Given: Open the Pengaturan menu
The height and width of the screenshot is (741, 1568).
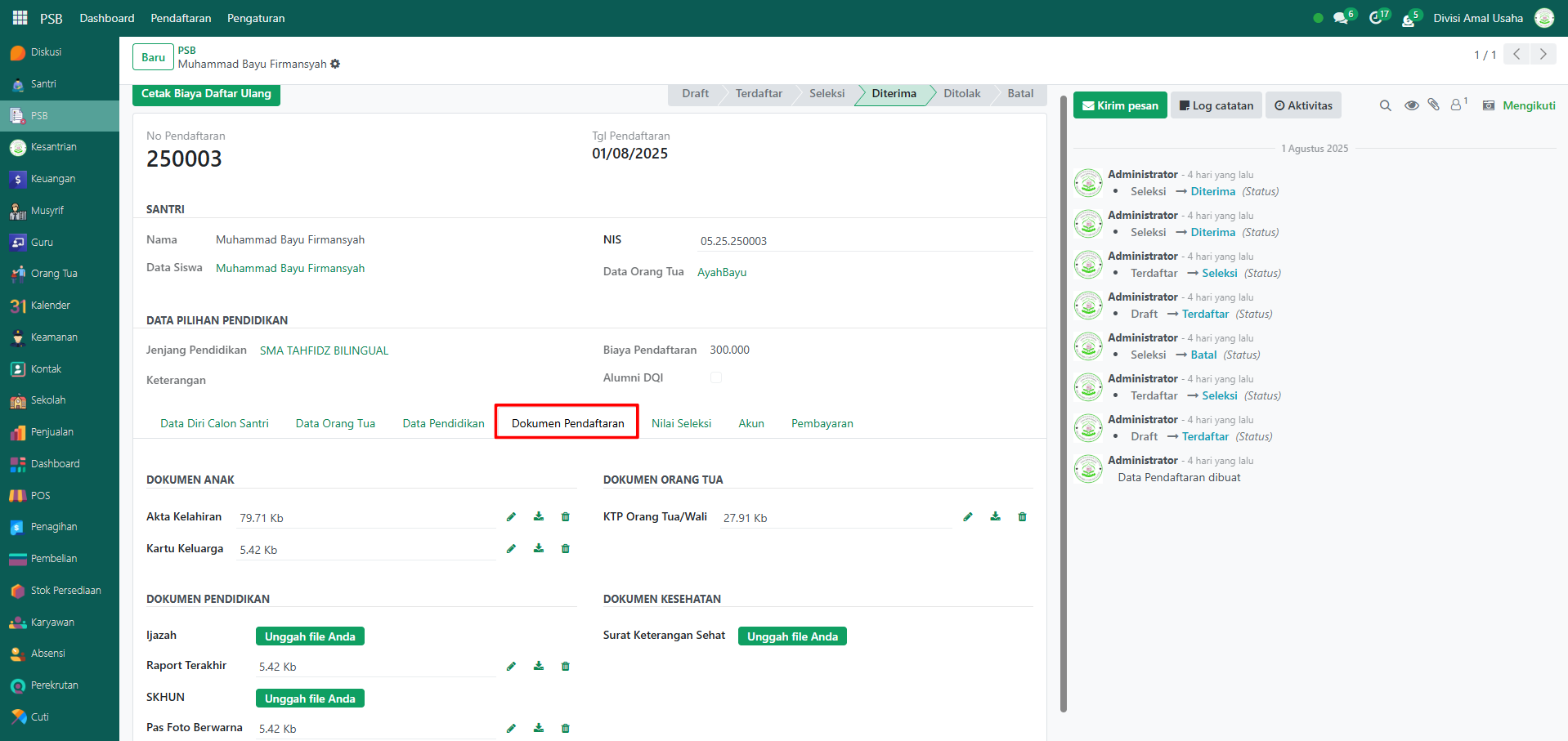Looking at the screenshot, I should [x=256, y=18].
